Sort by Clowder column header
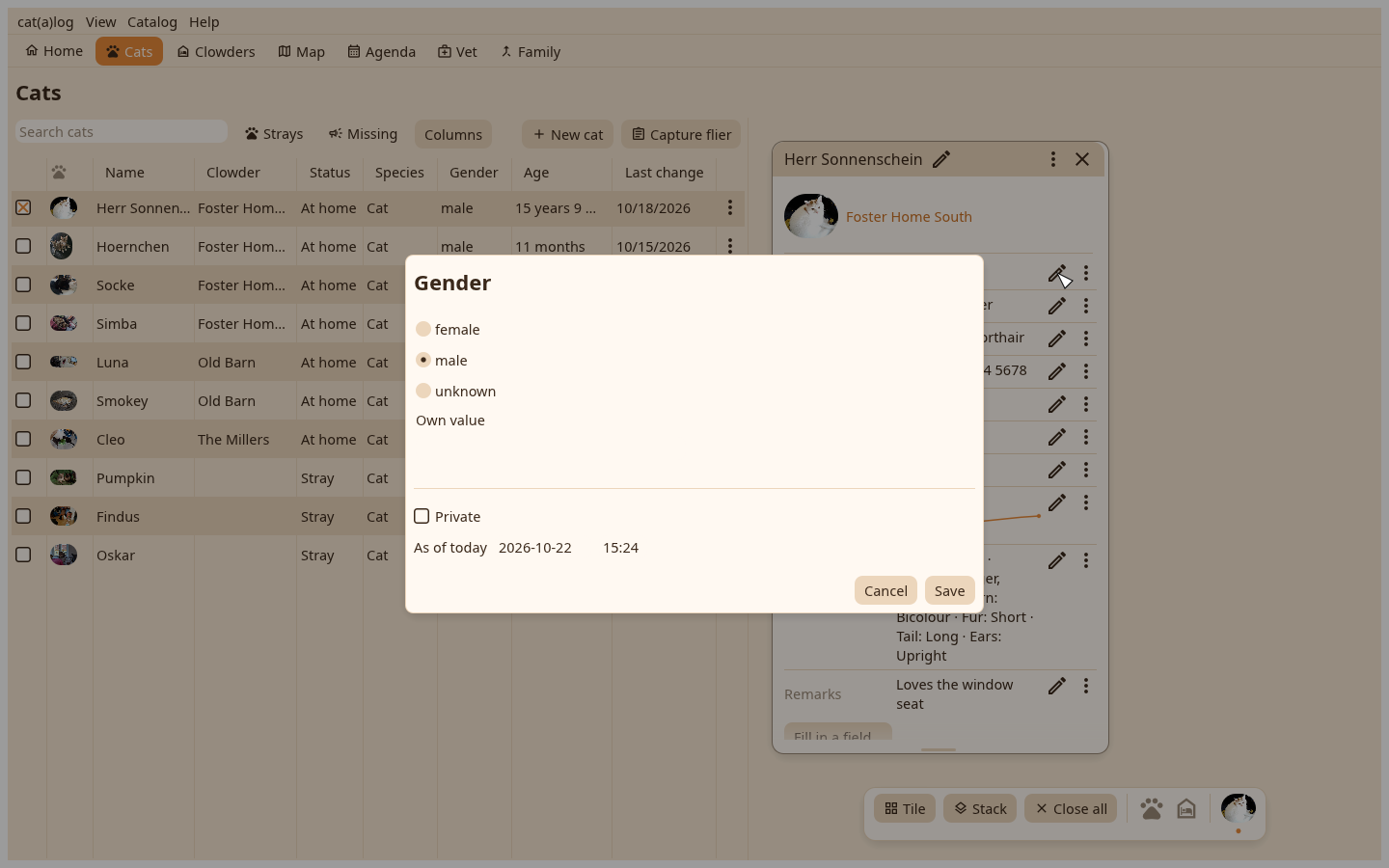This screenshot has height=868, width=1389. pyautogui.click(x=233, y=173)
